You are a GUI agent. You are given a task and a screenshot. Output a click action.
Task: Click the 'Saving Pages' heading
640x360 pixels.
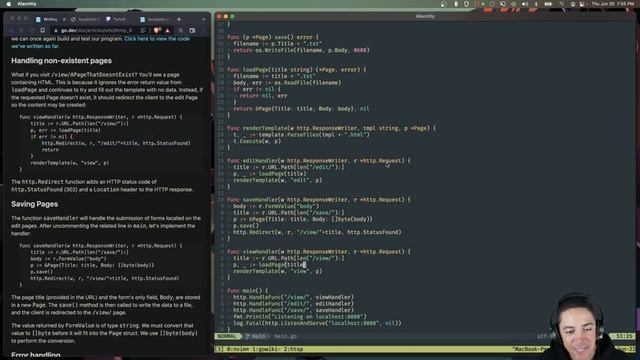pos(34,204)
